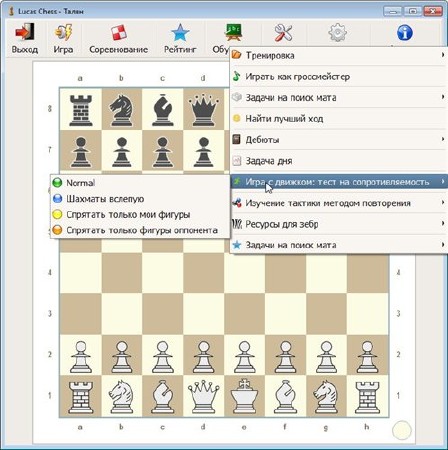Image resolution: width=448 pixels, height=450 pixels.
Task: Click the Игра toolbar label
Action: (x=63, y=50)
